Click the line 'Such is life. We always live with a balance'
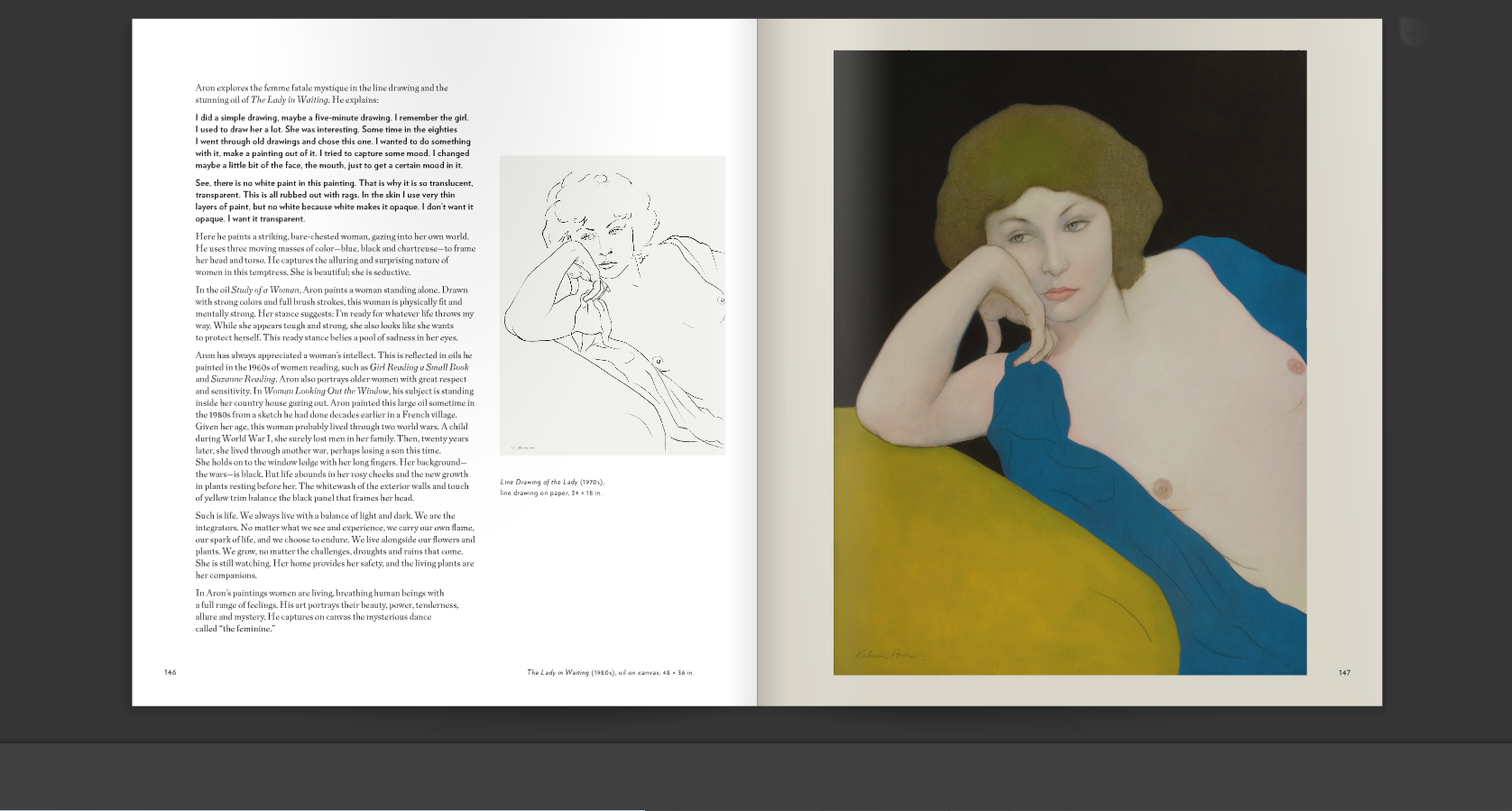 tap(326, 516)
